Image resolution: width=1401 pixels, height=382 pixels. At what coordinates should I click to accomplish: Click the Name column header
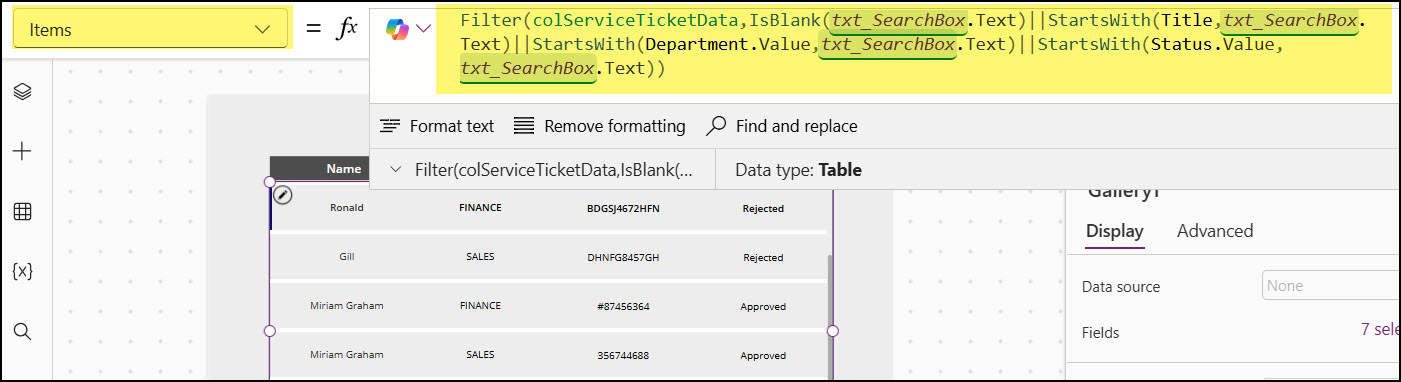pos(343,169)
